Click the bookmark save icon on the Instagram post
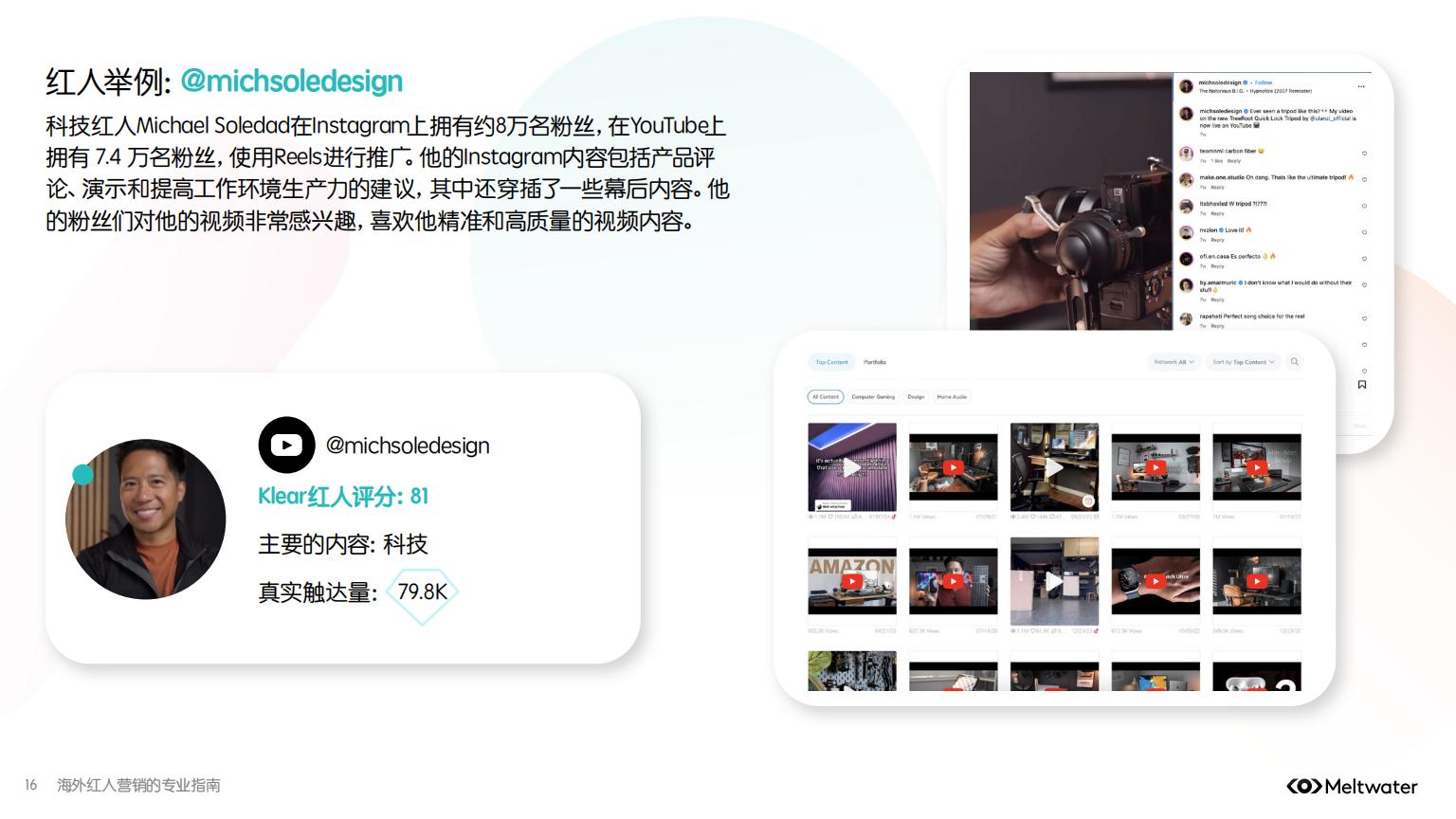Screen dimensions: 1456x819 [x=1362, y=385]
